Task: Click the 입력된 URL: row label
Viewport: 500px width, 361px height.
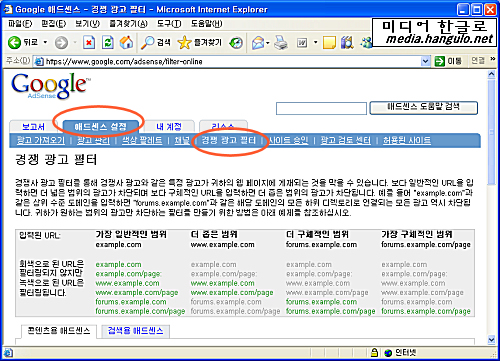Action: point(40,236)
